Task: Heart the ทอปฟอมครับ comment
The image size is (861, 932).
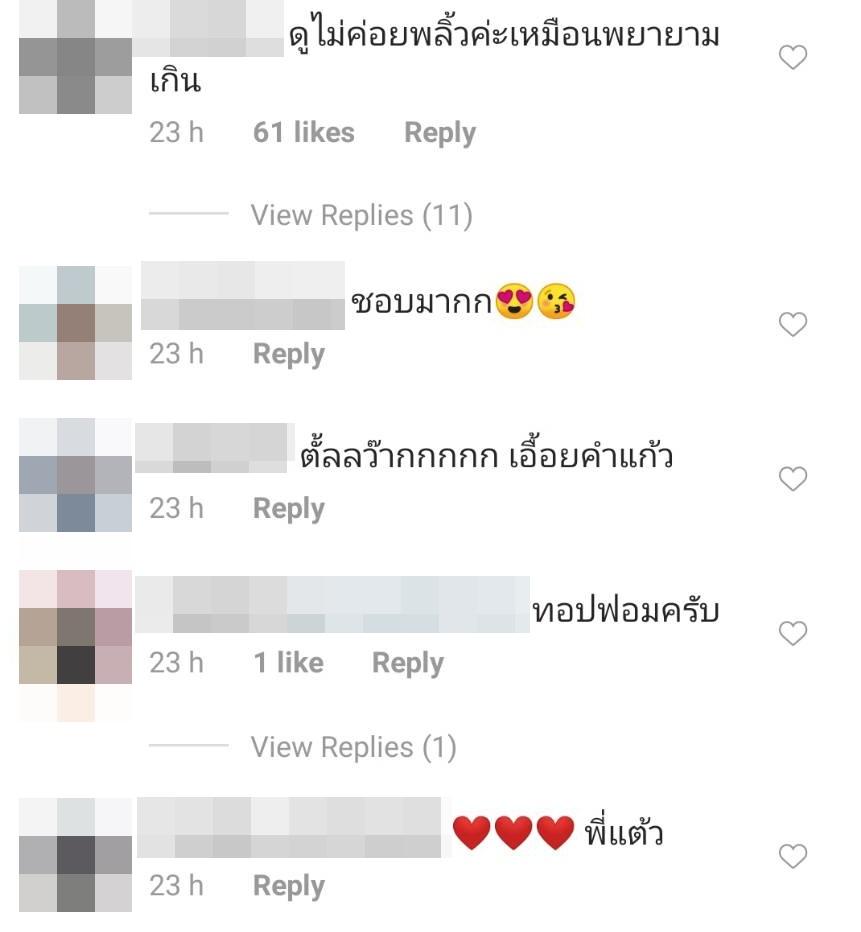Action: (793, 633)
